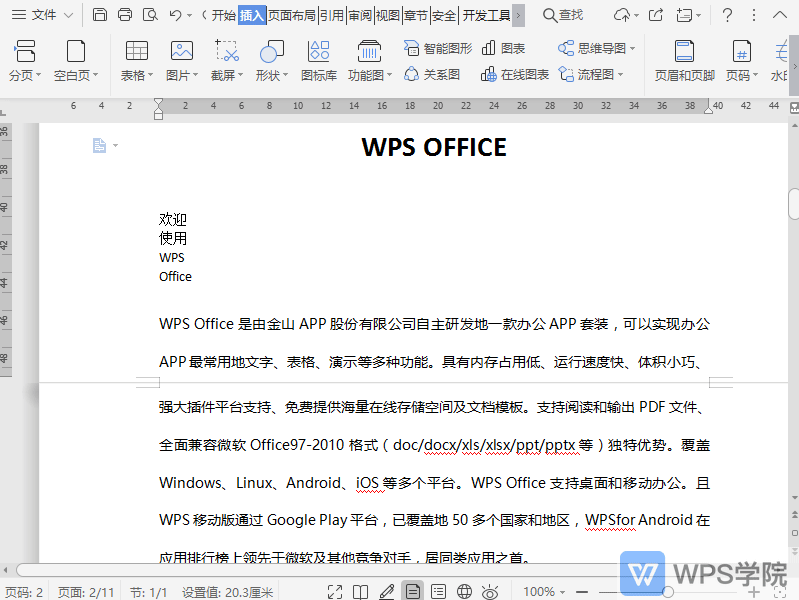Screen dimensions: 799x600
Task: Open the more options vertical dots
Action: click(754, 15)
